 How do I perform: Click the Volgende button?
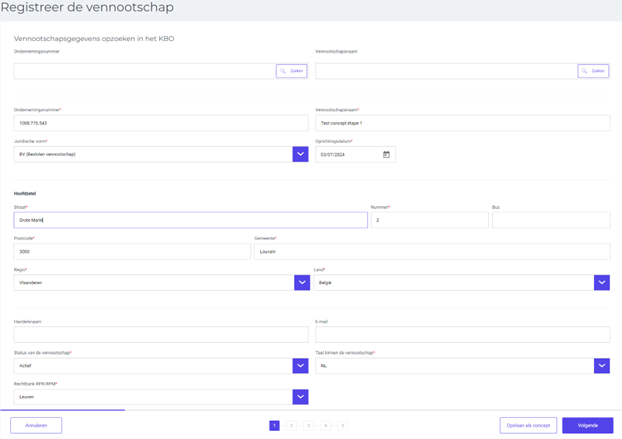click(x=587, y=425)
